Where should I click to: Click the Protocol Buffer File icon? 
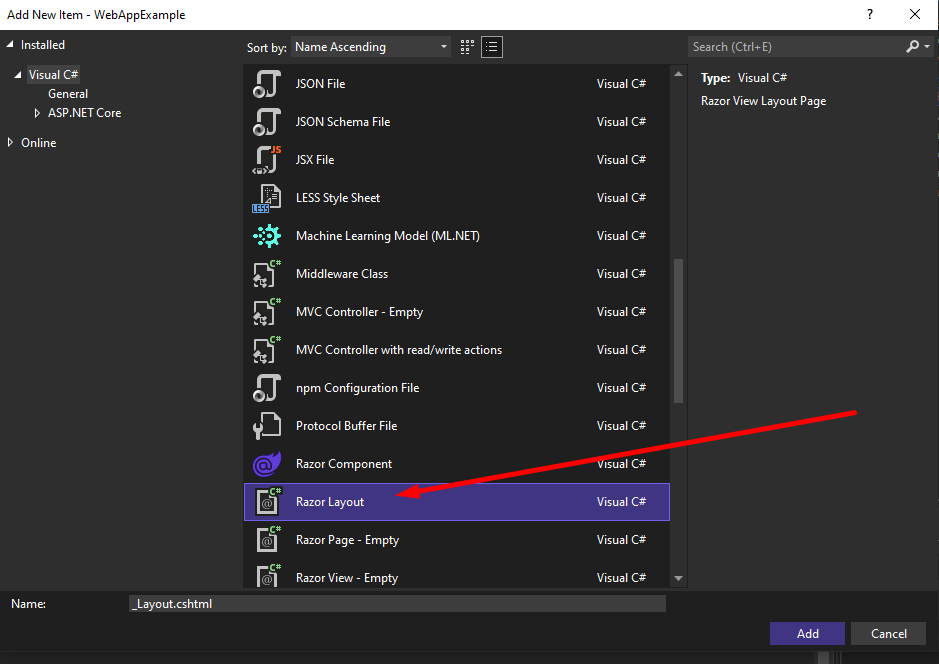[266, 426]
